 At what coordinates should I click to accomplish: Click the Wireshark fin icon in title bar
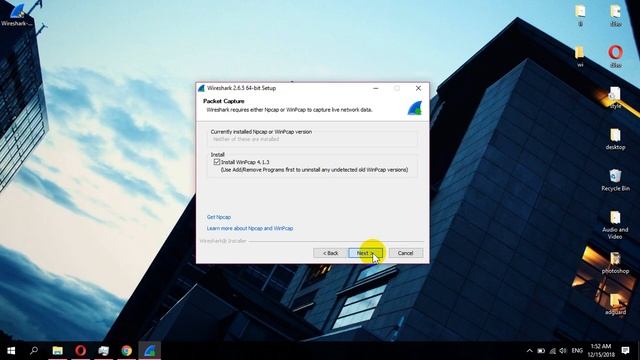pos(201,88)
